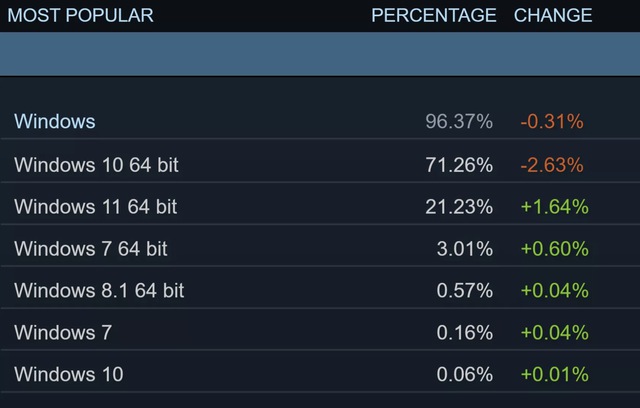The width and height of the screenshot is (640, 408).
Task: Click the Windows 8.1 64 bit entry
Action: 99,291
